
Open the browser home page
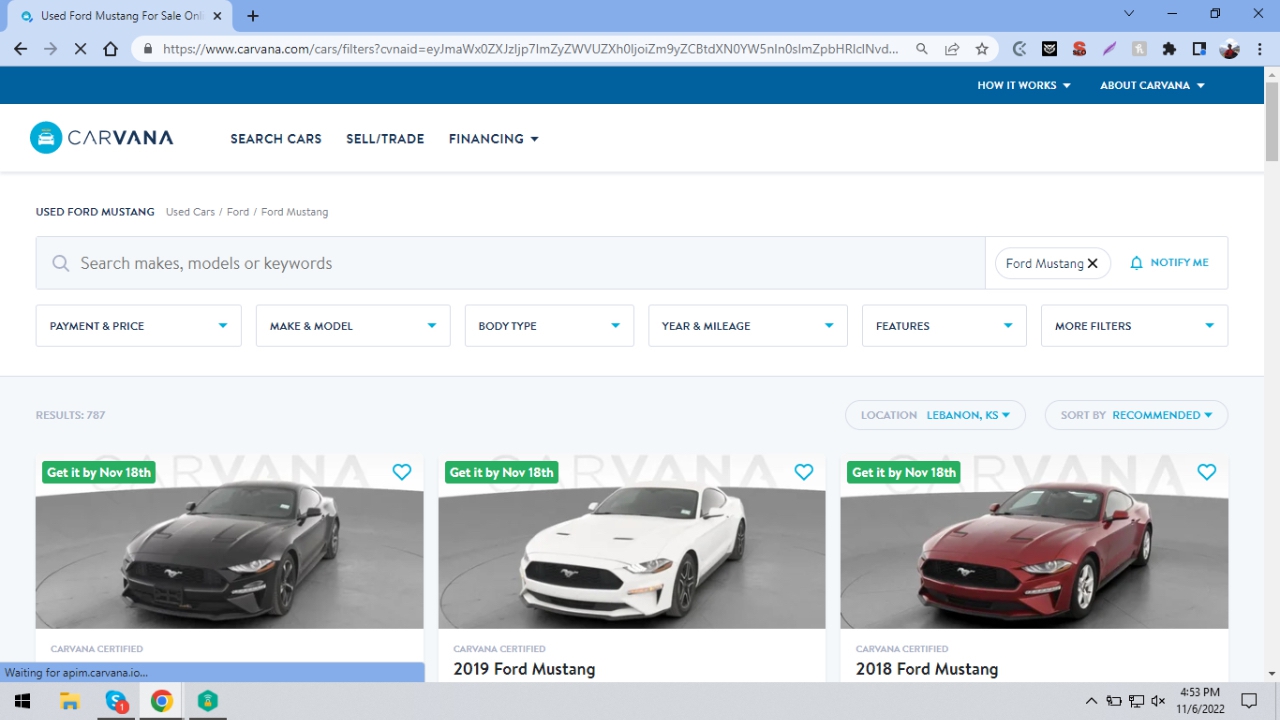click(x=111, y=48)
